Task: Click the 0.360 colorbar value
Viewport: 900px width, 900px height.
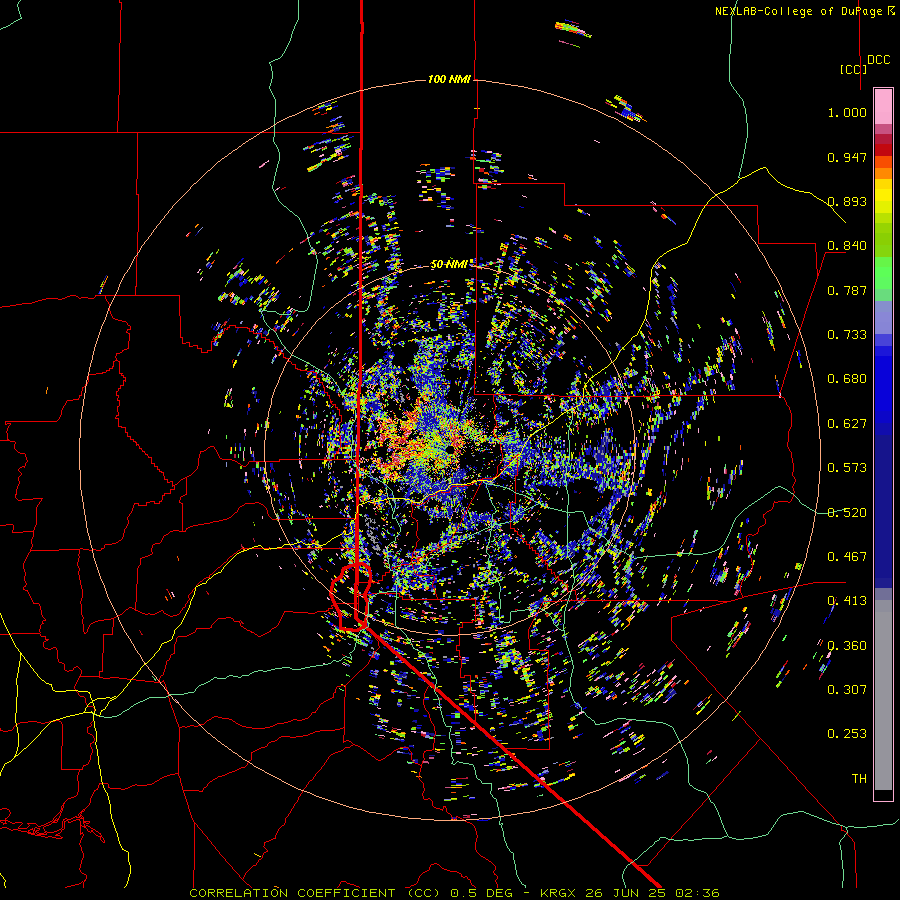Action: tap(847, 646)
